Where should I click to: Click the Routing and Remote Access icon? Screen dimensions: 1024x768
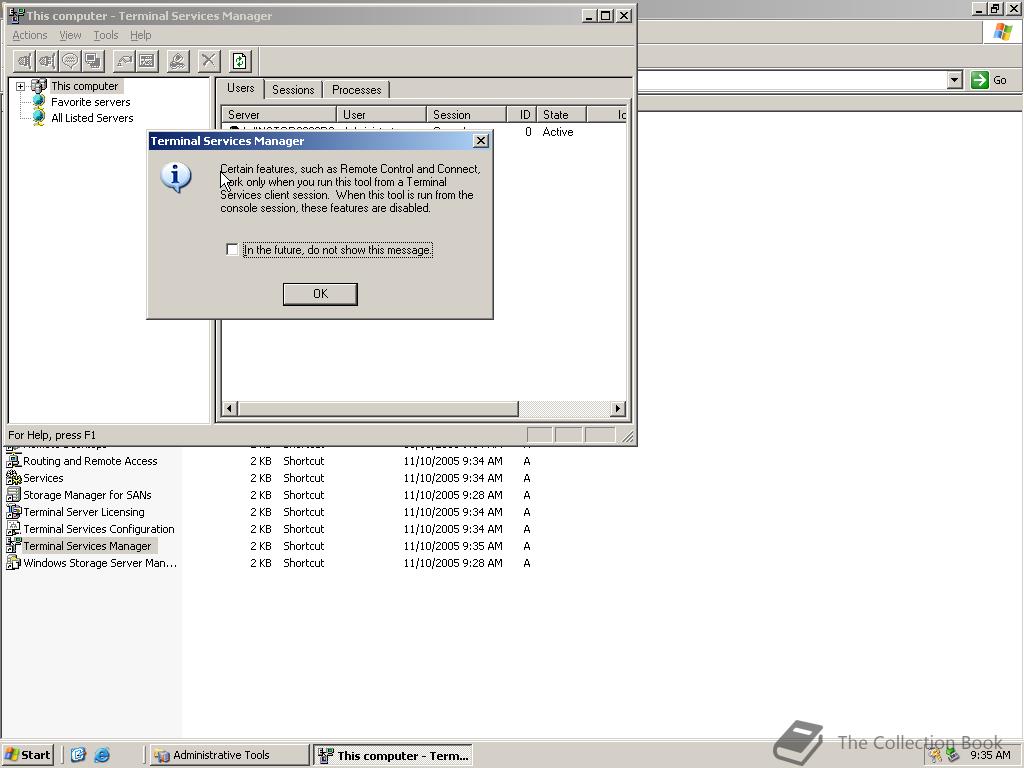[x=13, y=461]
